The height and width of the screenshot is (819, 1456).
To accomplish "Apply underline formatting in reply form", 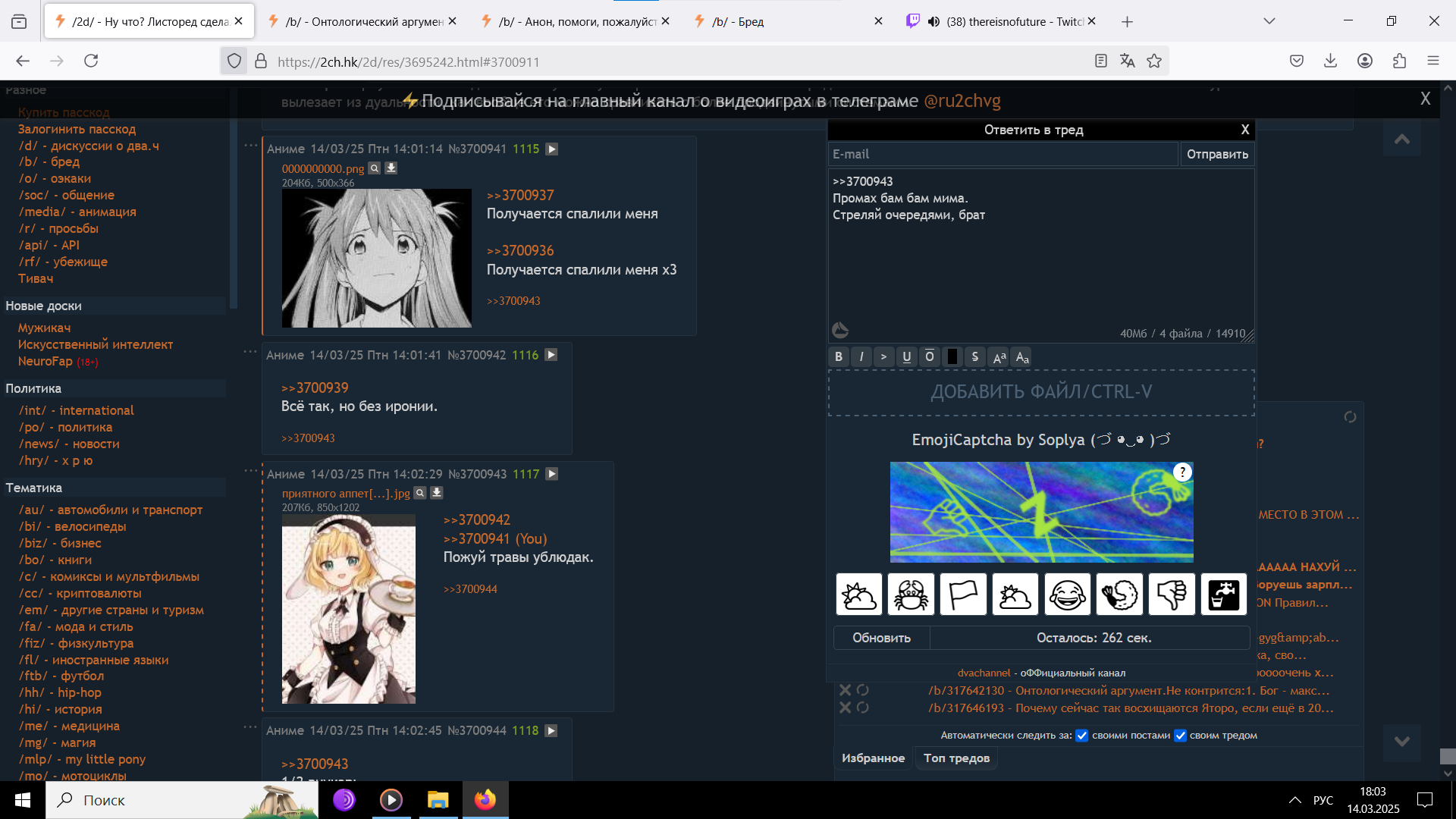I will (907, 357).
